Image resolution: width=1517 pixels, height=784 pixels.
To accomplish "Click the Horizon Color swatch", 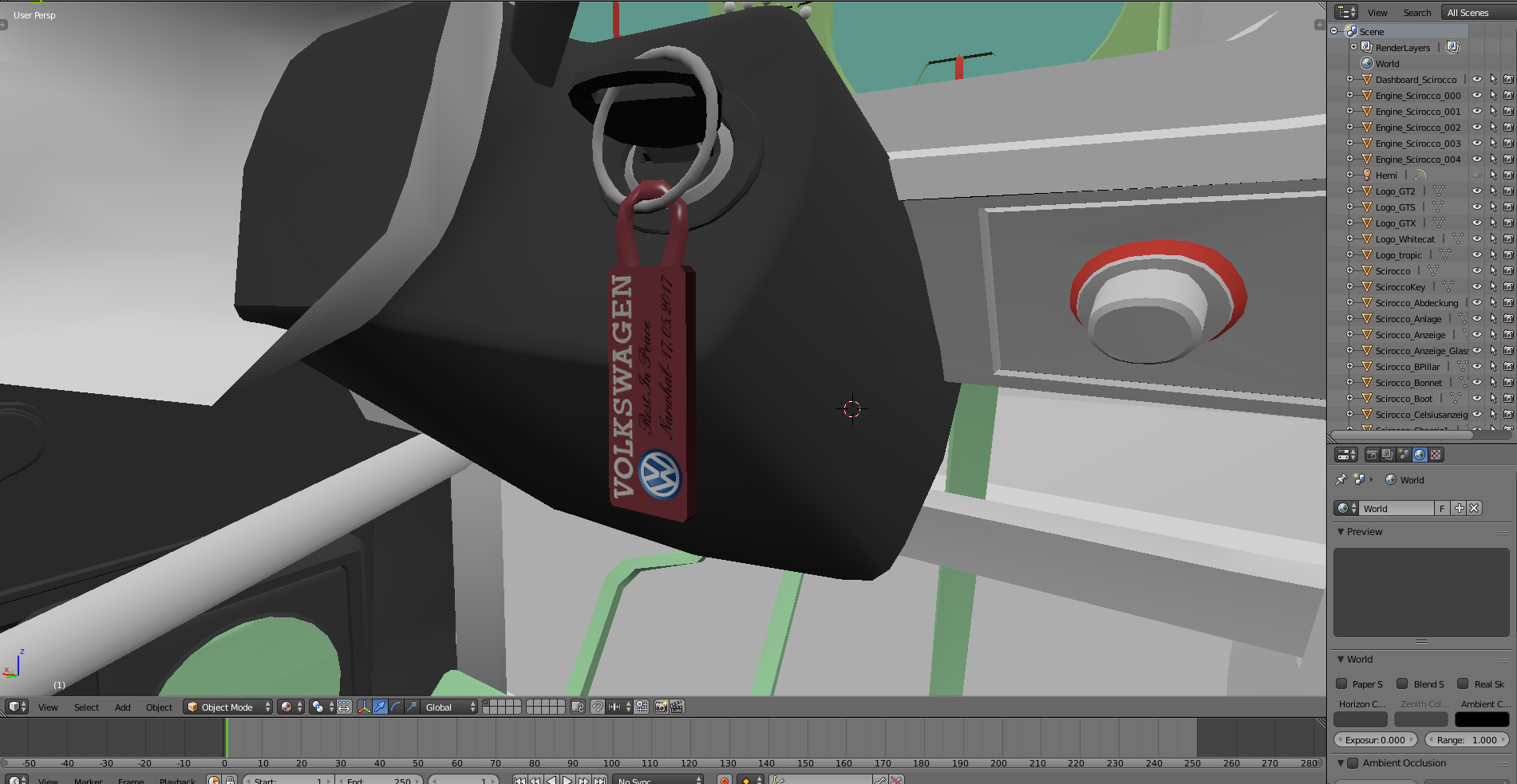I will point(1361,719).
